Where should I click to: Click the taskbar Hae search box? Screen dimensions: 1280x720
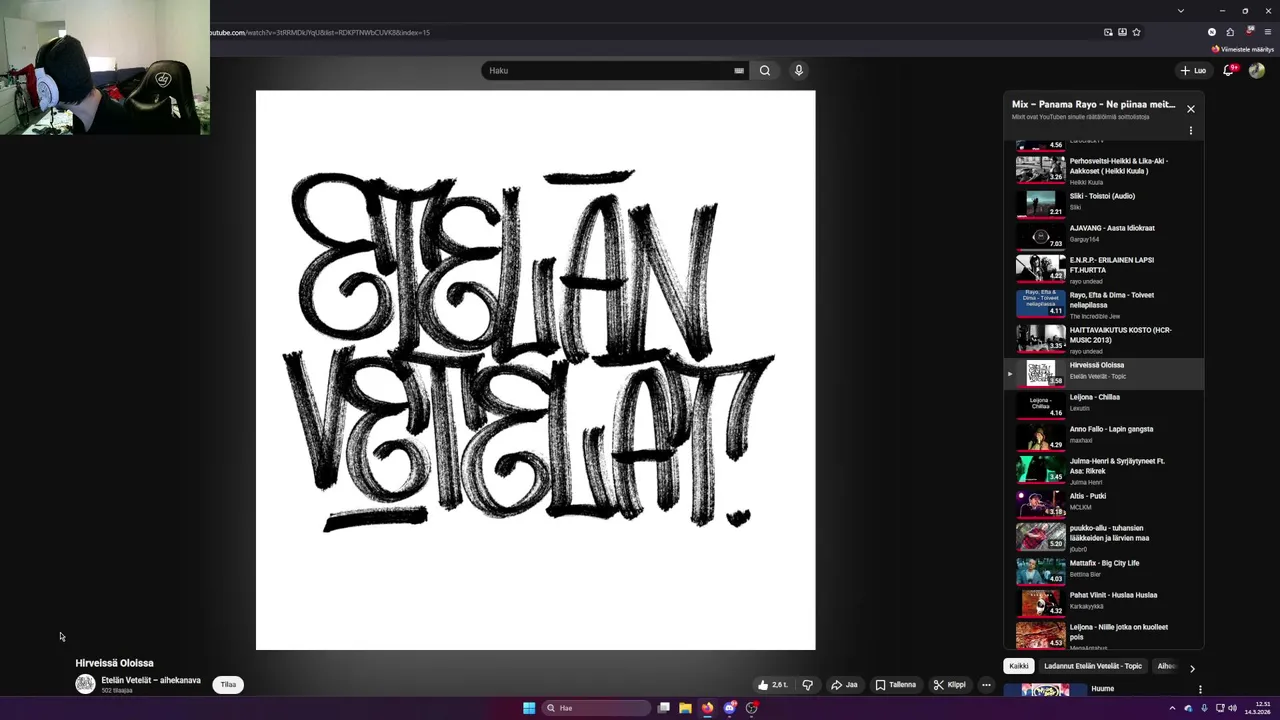[597, 708]
